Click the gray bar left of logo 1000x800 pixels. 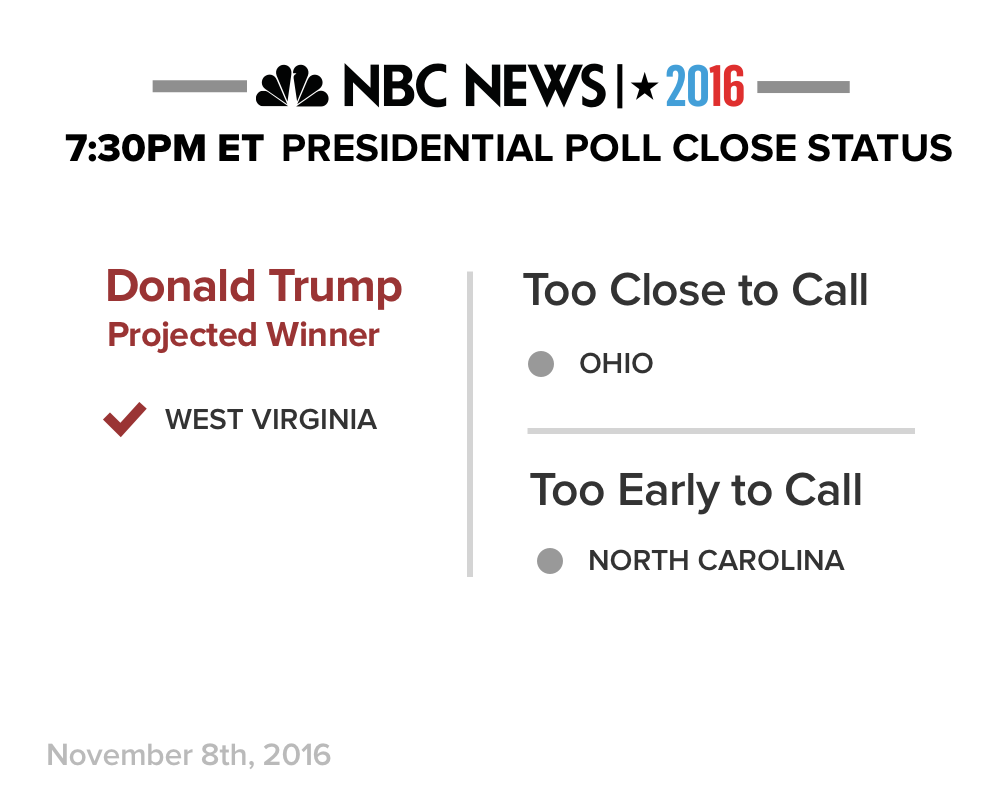pos(200,86)
